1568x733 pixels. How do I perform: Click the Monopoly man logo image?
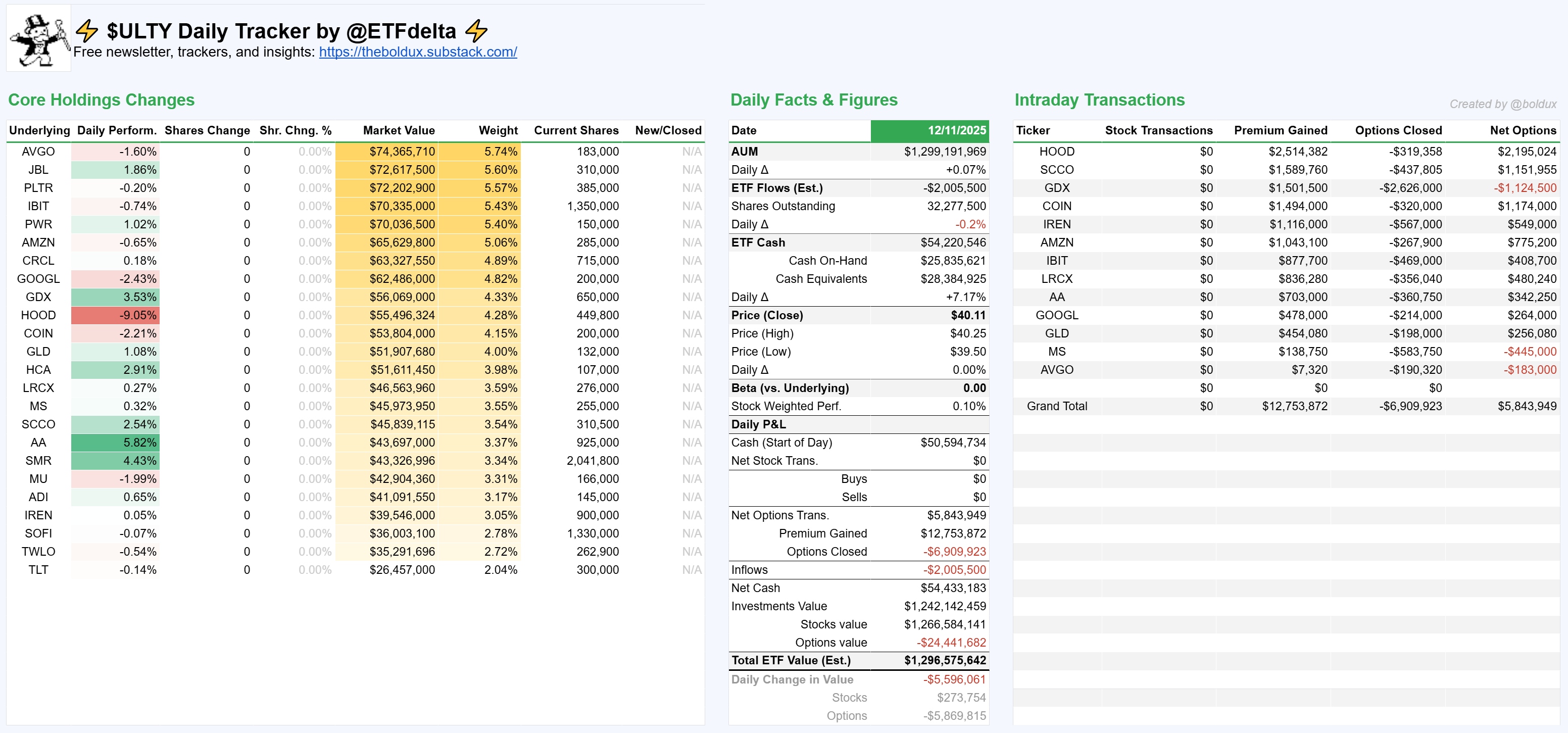pyautogui.click(x=39, y=39)
